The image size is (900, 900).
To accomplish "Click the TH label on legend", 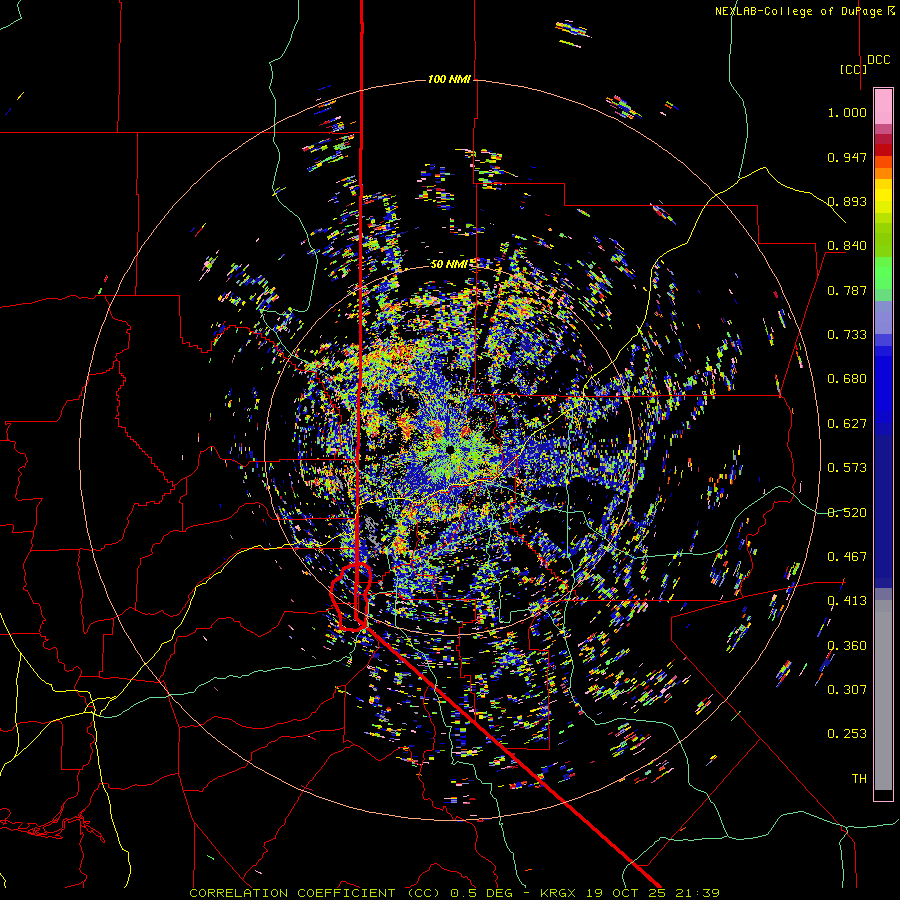I will [859, 779].
